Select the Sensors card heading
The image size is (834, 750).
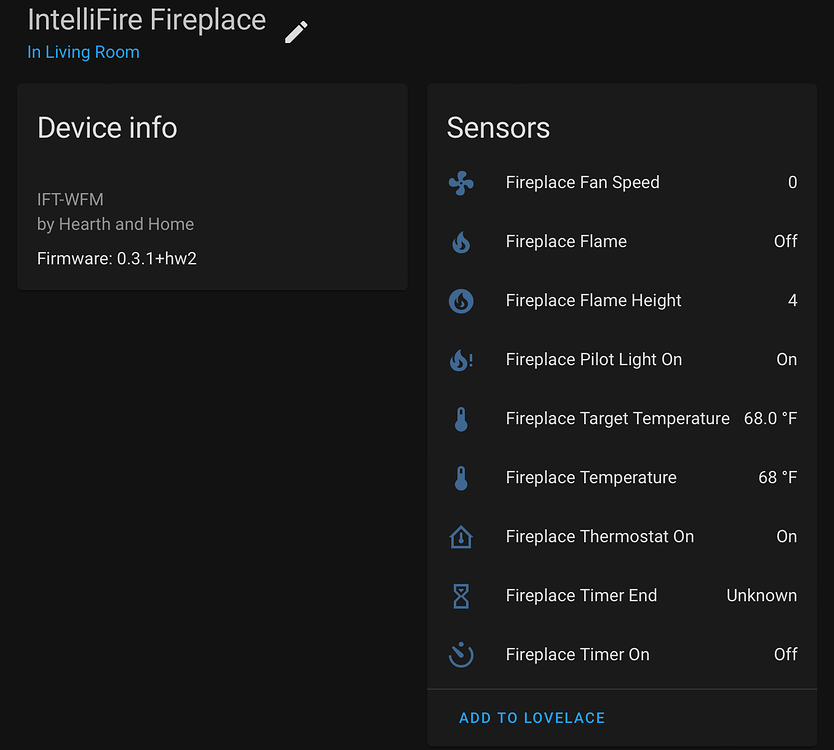coord(498,128)
